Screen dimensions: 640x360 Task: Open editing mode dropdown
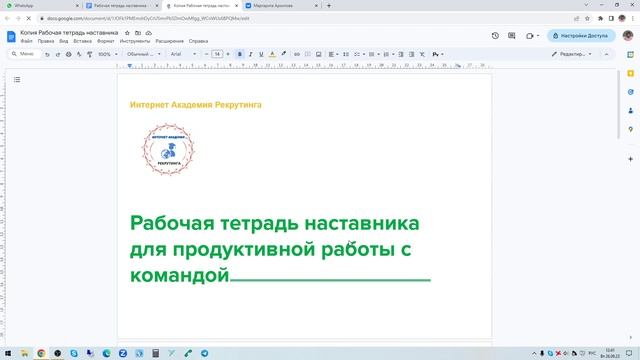click(571, 54)
